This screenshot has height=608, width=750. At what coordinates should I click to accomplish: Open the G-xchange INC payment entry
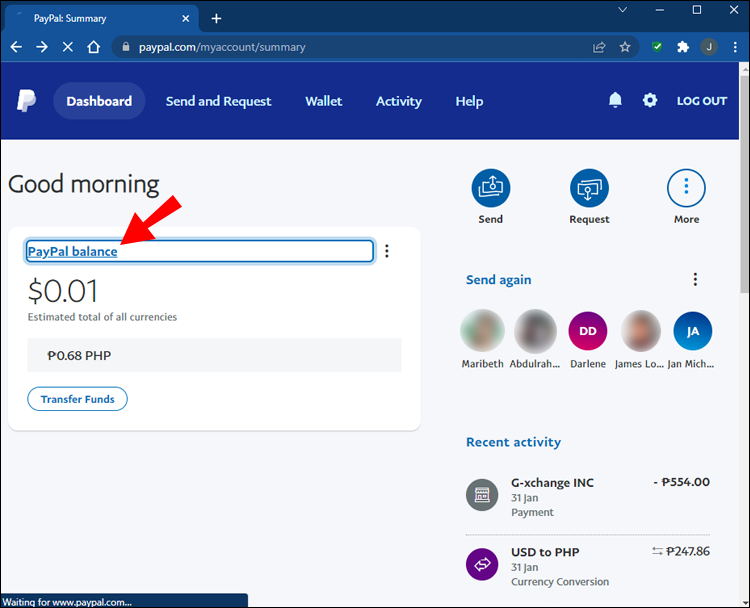click(588, 497)
